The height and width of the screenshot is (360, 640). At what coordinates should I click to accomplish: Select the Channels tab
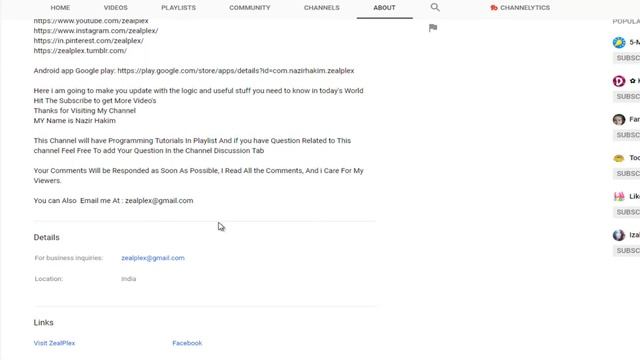[322, 8]
